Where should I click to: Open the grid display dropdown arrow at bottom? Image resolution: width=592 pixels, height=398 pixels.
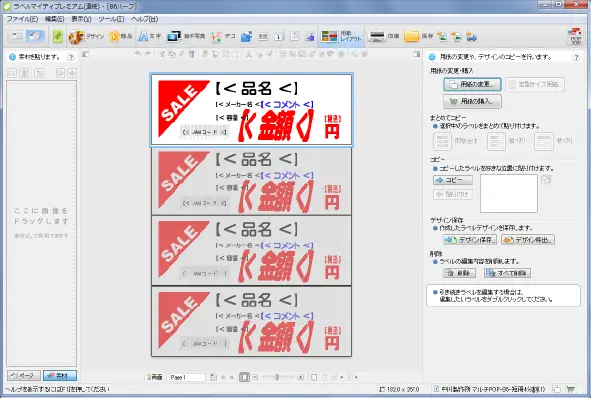[x=342, y=377]
